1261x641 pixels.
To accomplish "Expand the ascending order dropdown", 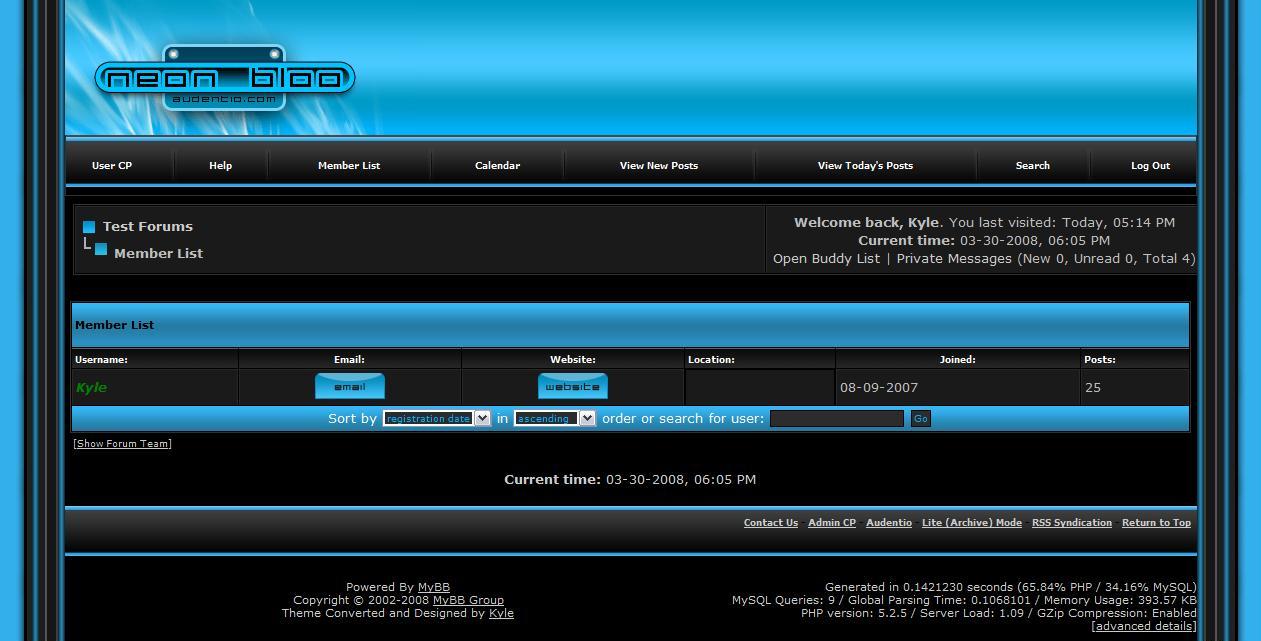I will click(x=554, y=419).
